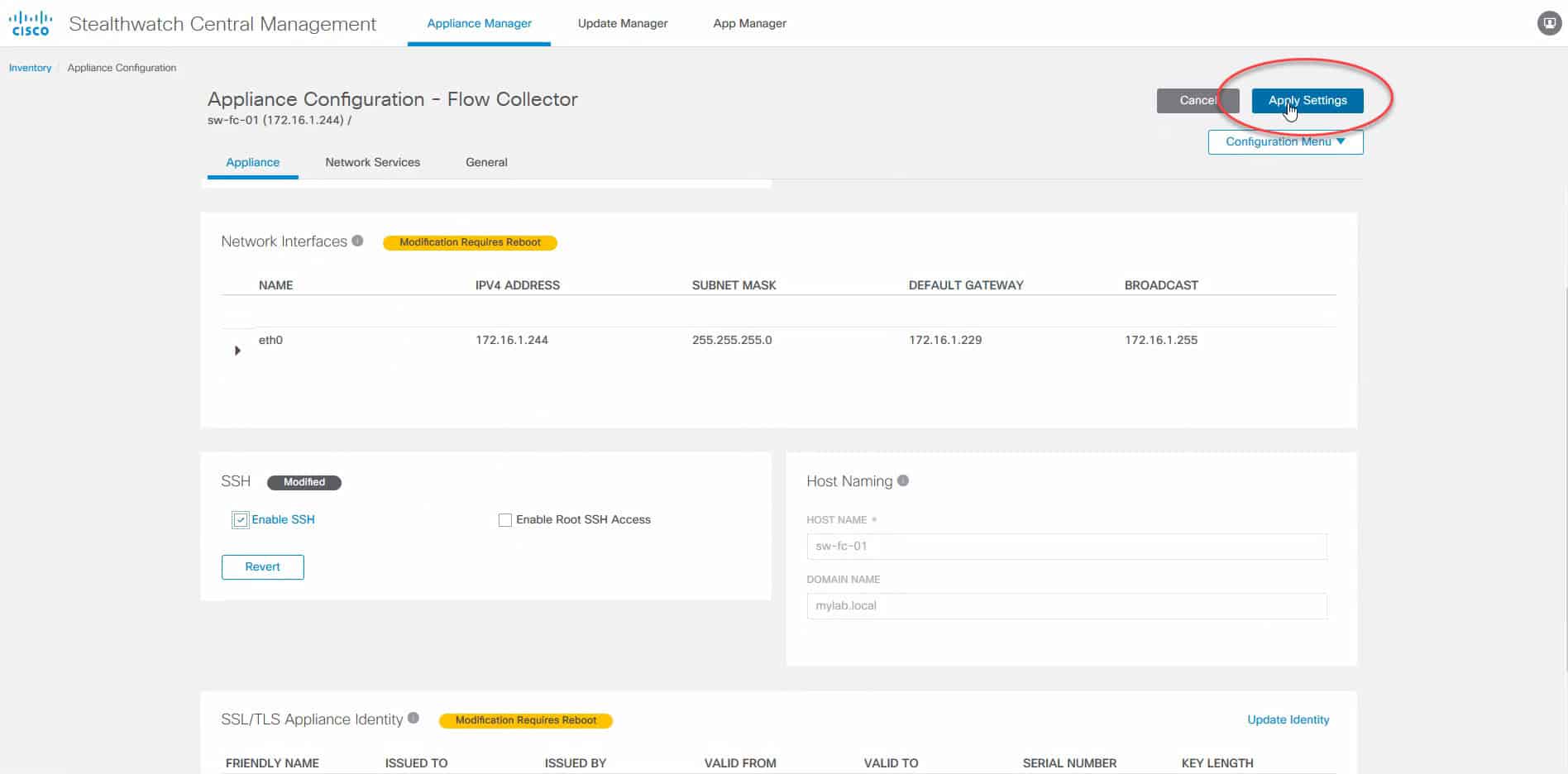Screen dimensions: 1568x774
Task: Click the VALID TO column header
Action: tap(891, 763)
